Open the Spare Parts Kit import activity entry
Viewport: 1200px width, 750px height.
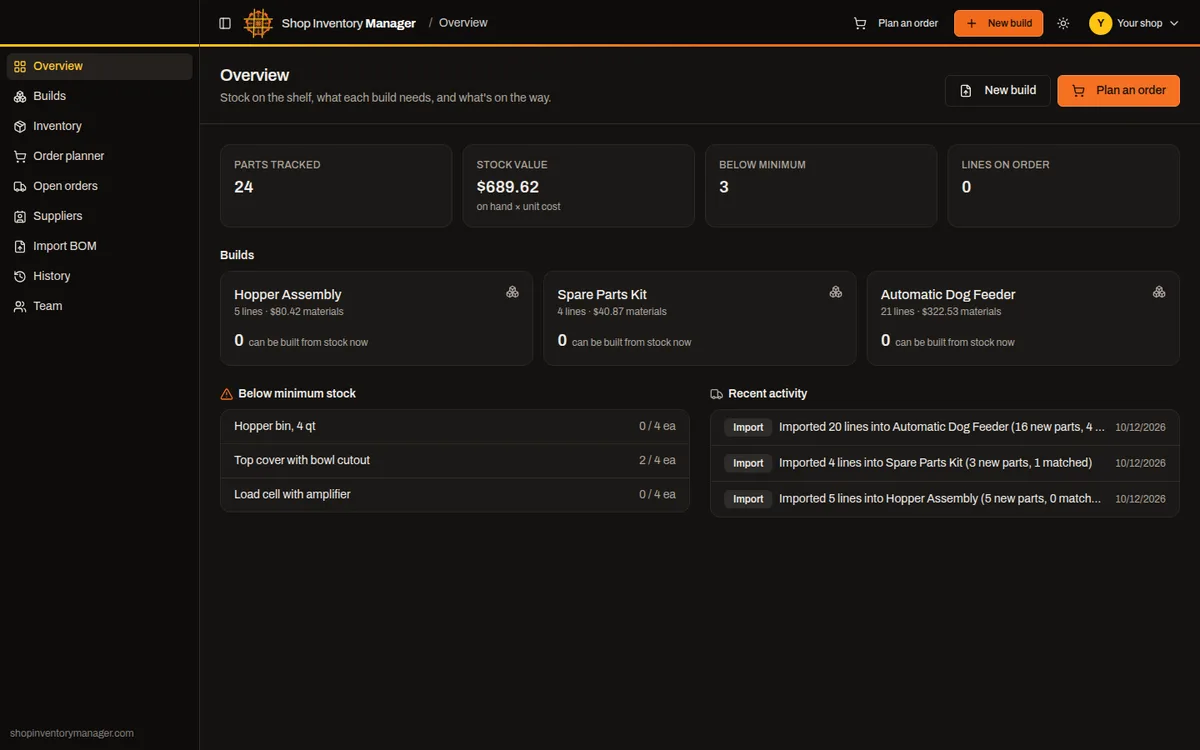click(945, 463)
